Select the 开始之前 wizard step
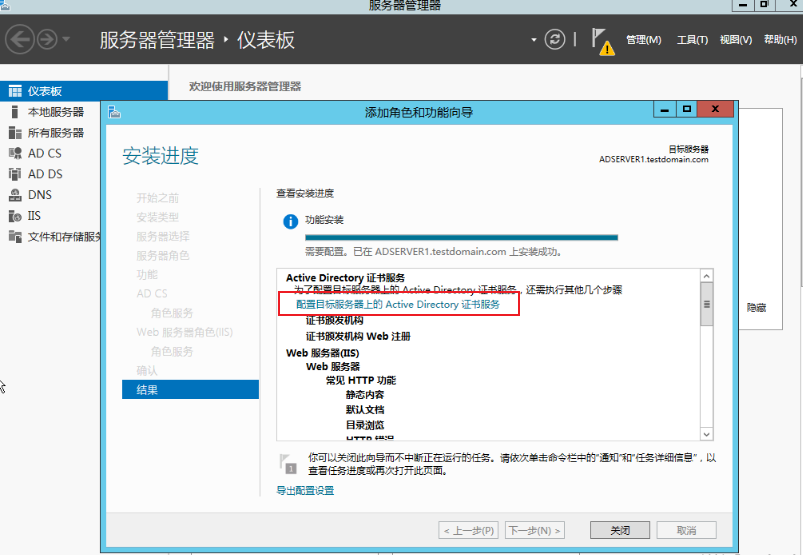Screen dimensions: 803x555 click(x=158, y=198)
